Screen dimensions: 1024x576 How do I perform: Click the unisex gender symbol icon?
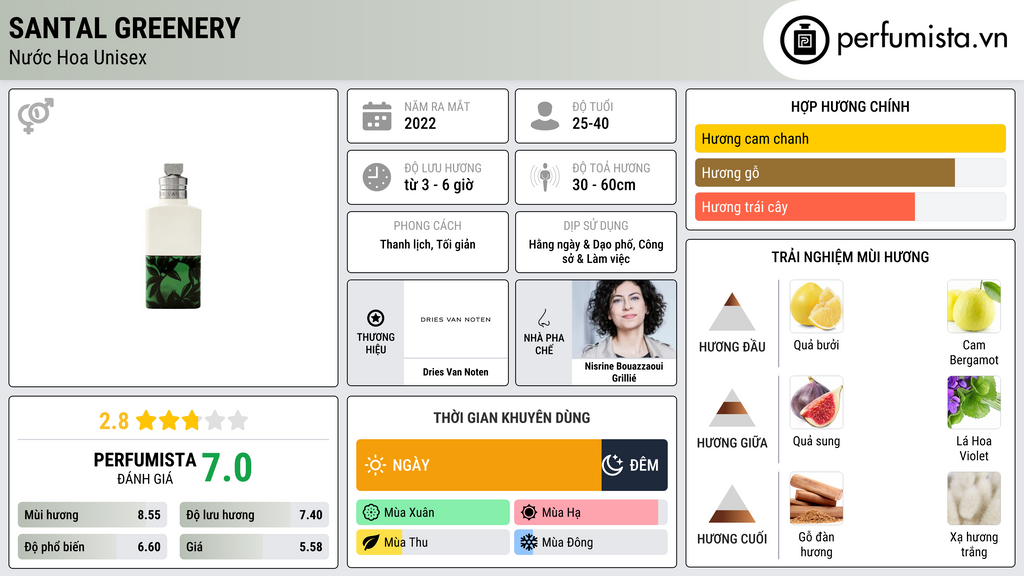pyautogui.click(x=36, y=116)
